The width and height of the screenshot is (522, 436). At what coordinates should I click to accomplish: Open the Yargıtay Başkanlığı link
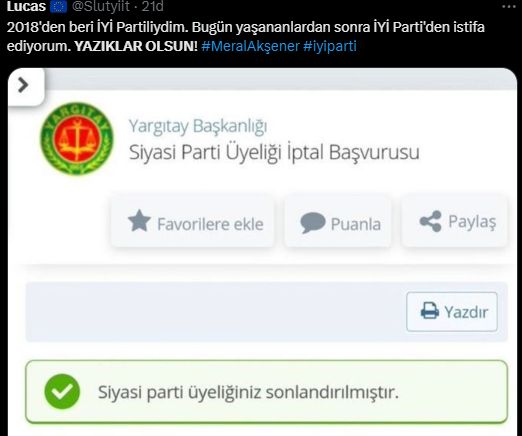198,126
